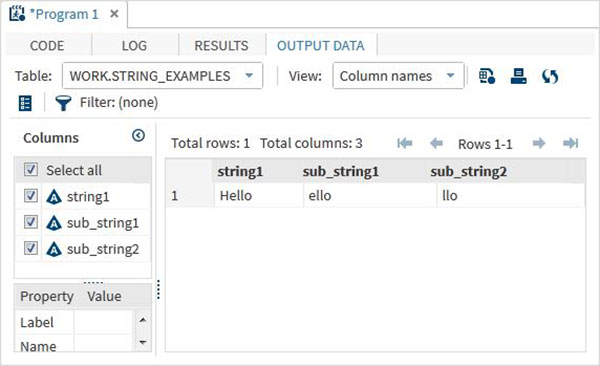600x366 pixels.
Task: Click the string1 column header
Action: pos(240,172)
